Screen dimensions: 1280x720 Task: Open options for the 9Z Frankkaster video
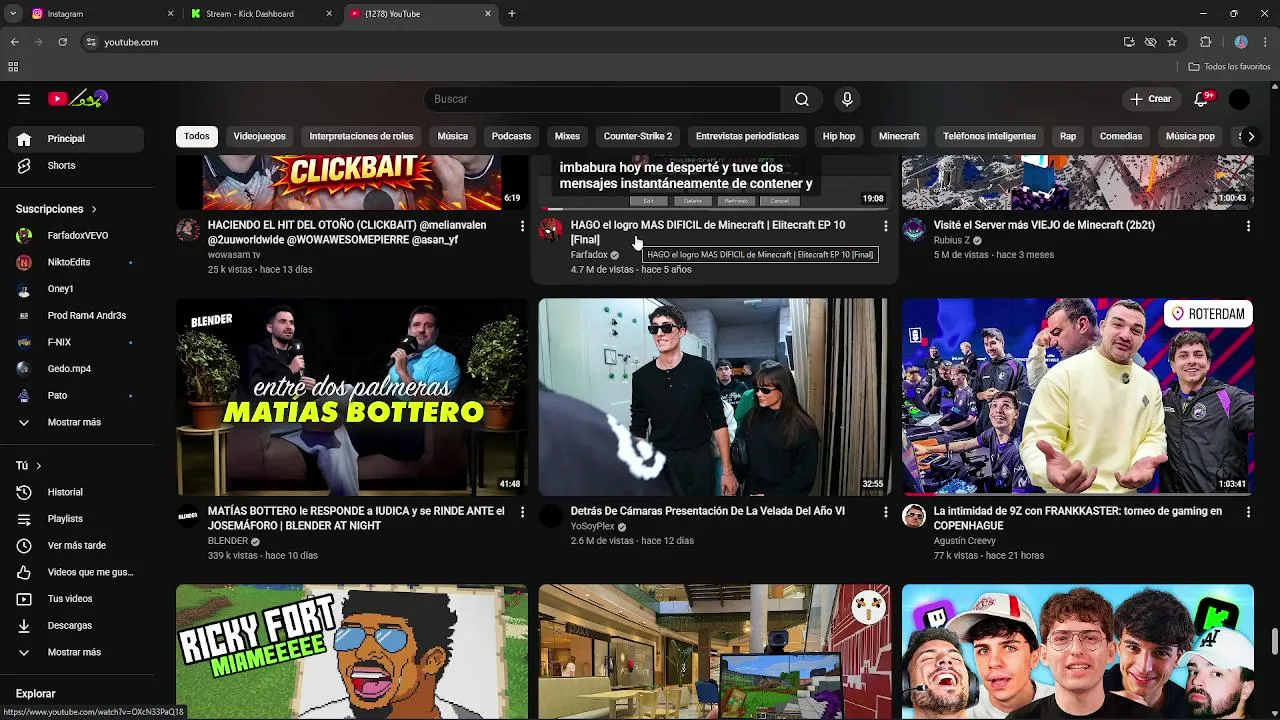(x=1247, y=512)
